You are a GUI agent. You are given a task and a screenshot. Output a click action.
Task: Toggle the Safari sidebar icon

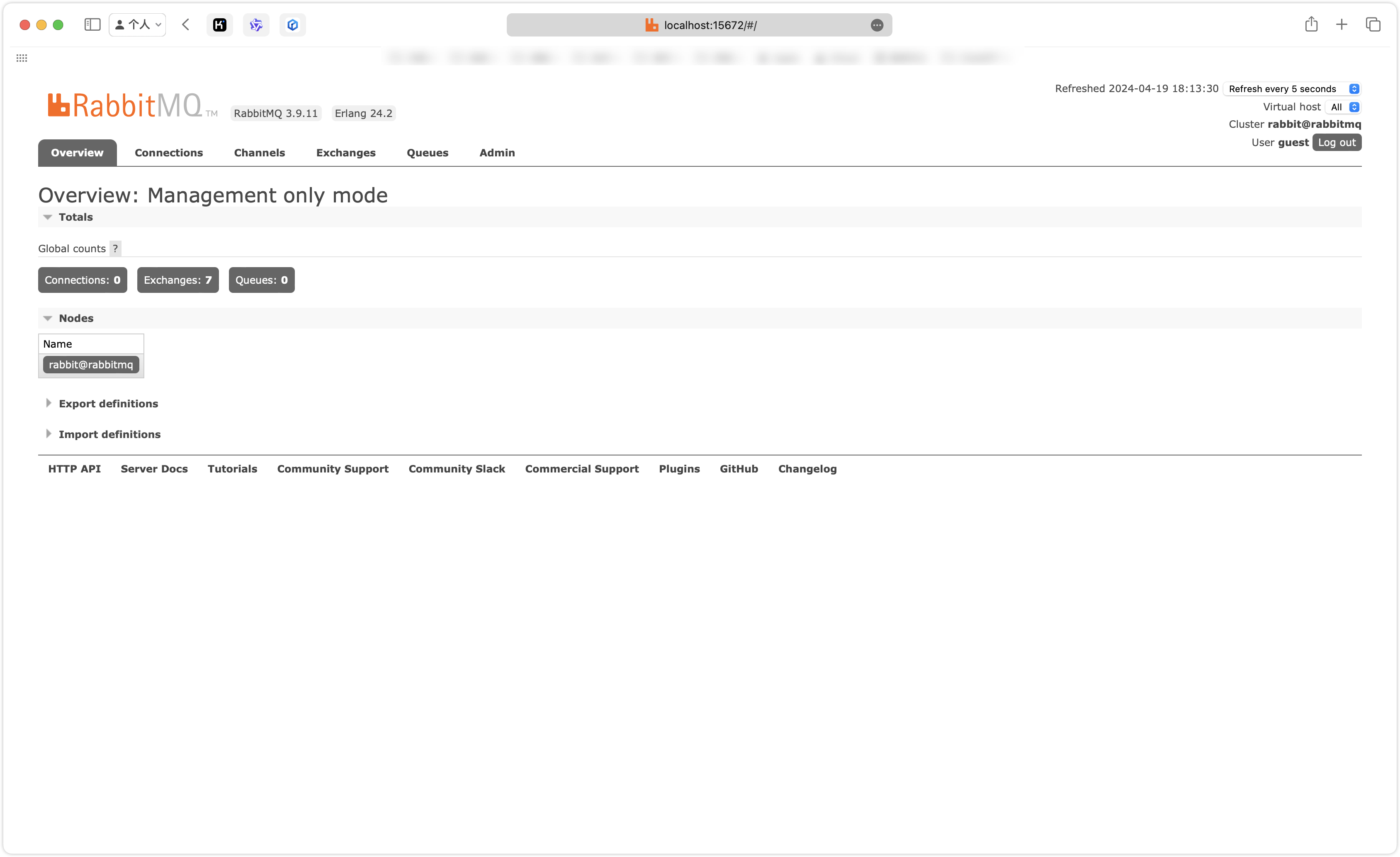[x=92, y=24]
